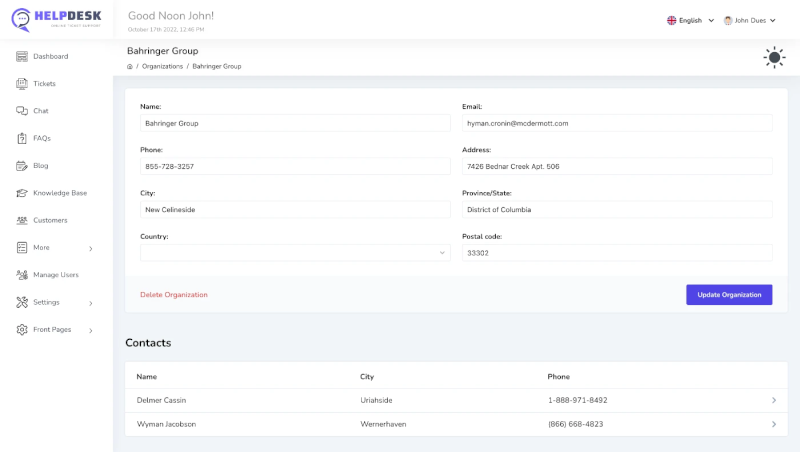Open the Country dropdown

(295, 253)
